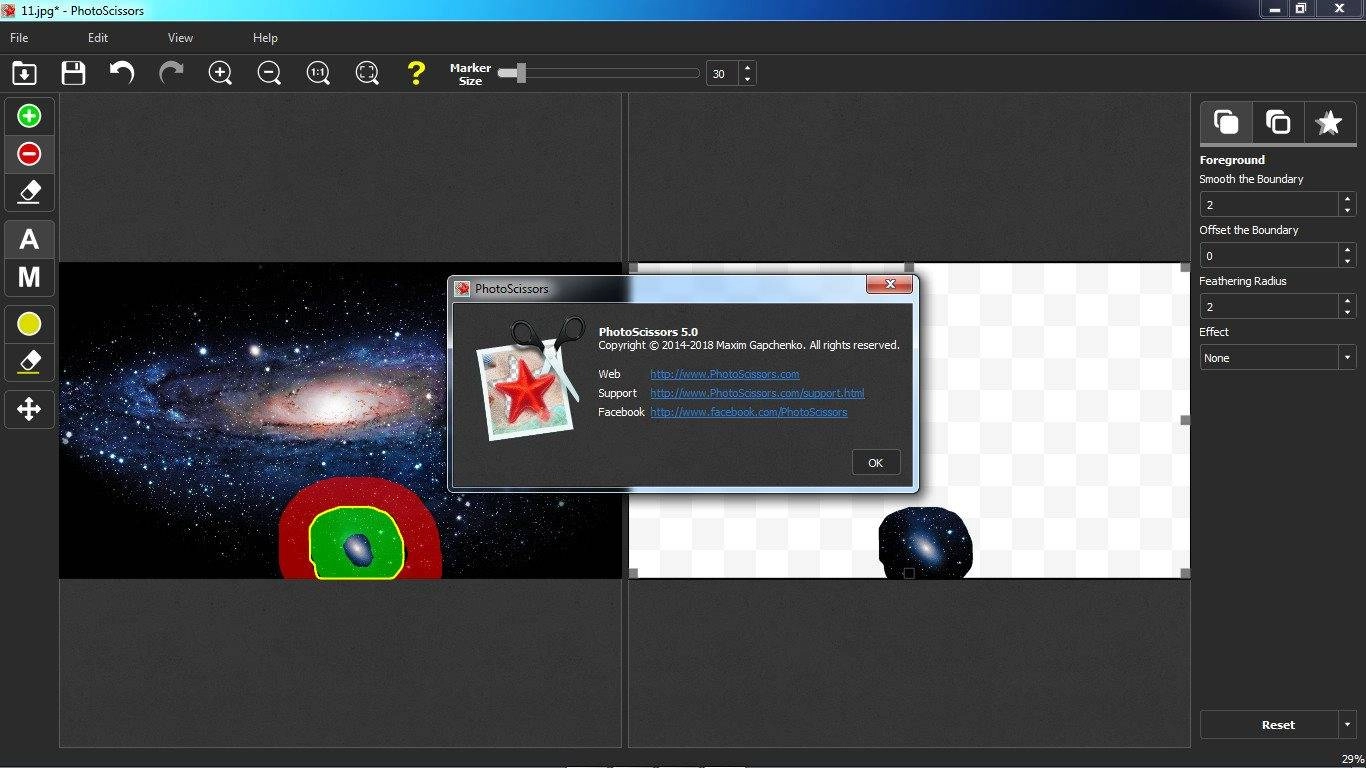Select the yellow marker eraser tool

(x=29, y=362)
